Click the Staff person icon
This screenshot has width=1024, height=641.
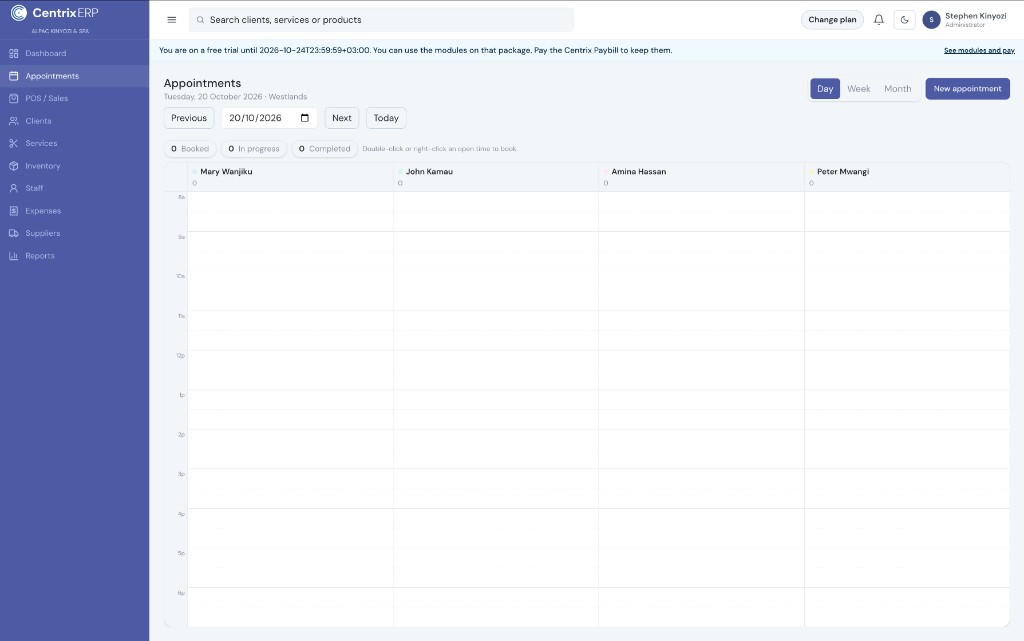click(14, 188)
